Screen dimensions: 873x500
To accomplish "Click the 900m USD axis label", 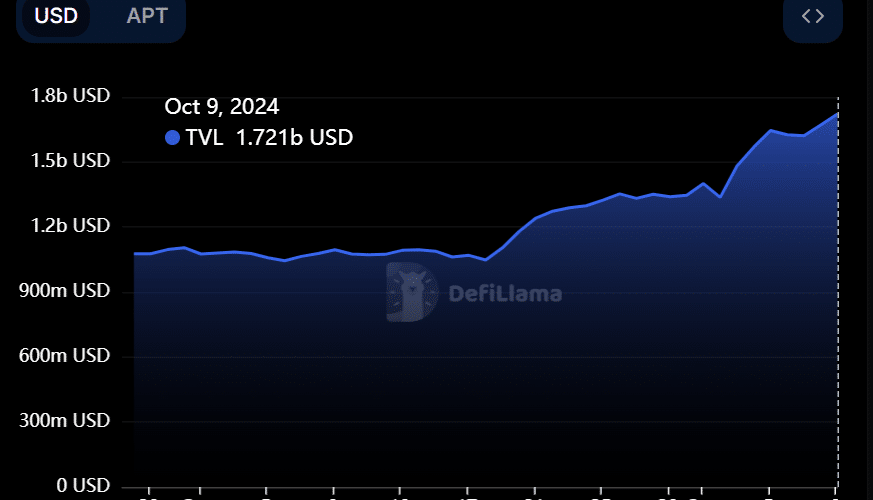I will pos(65,291).
